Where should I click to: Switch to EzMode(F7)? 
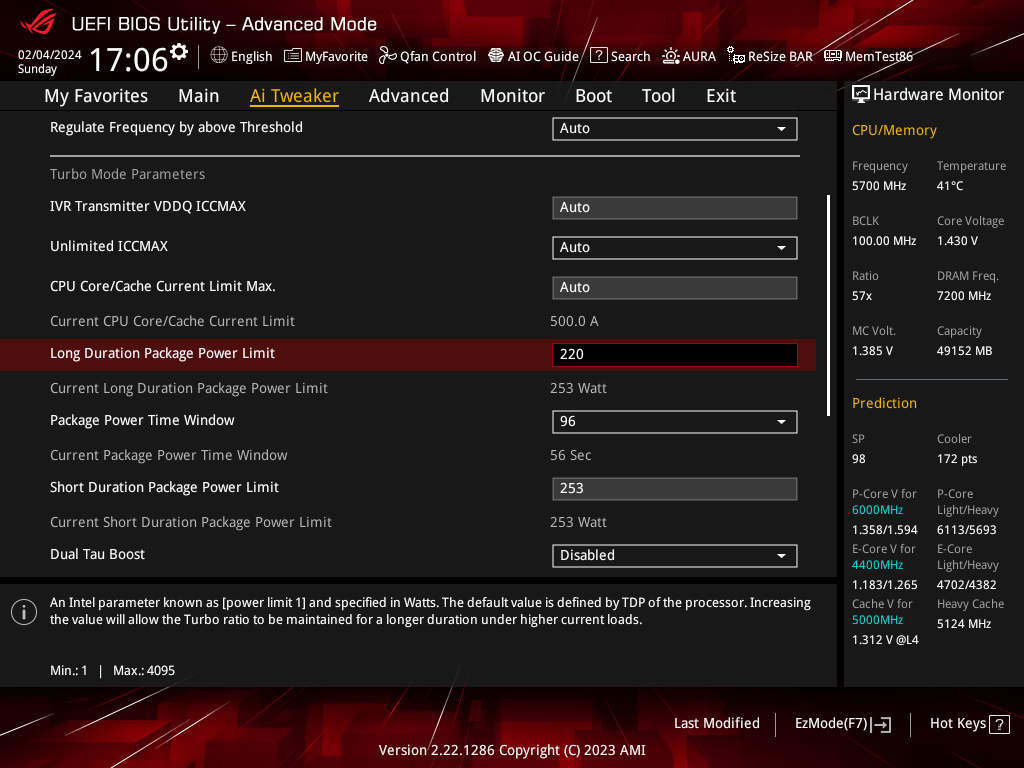tap(842, 724)
